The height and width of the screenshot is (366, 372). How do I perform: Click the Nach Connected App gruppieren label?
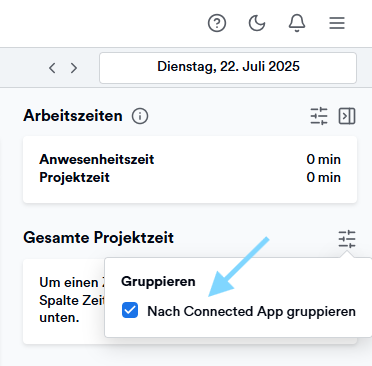[x=252, y=311]
